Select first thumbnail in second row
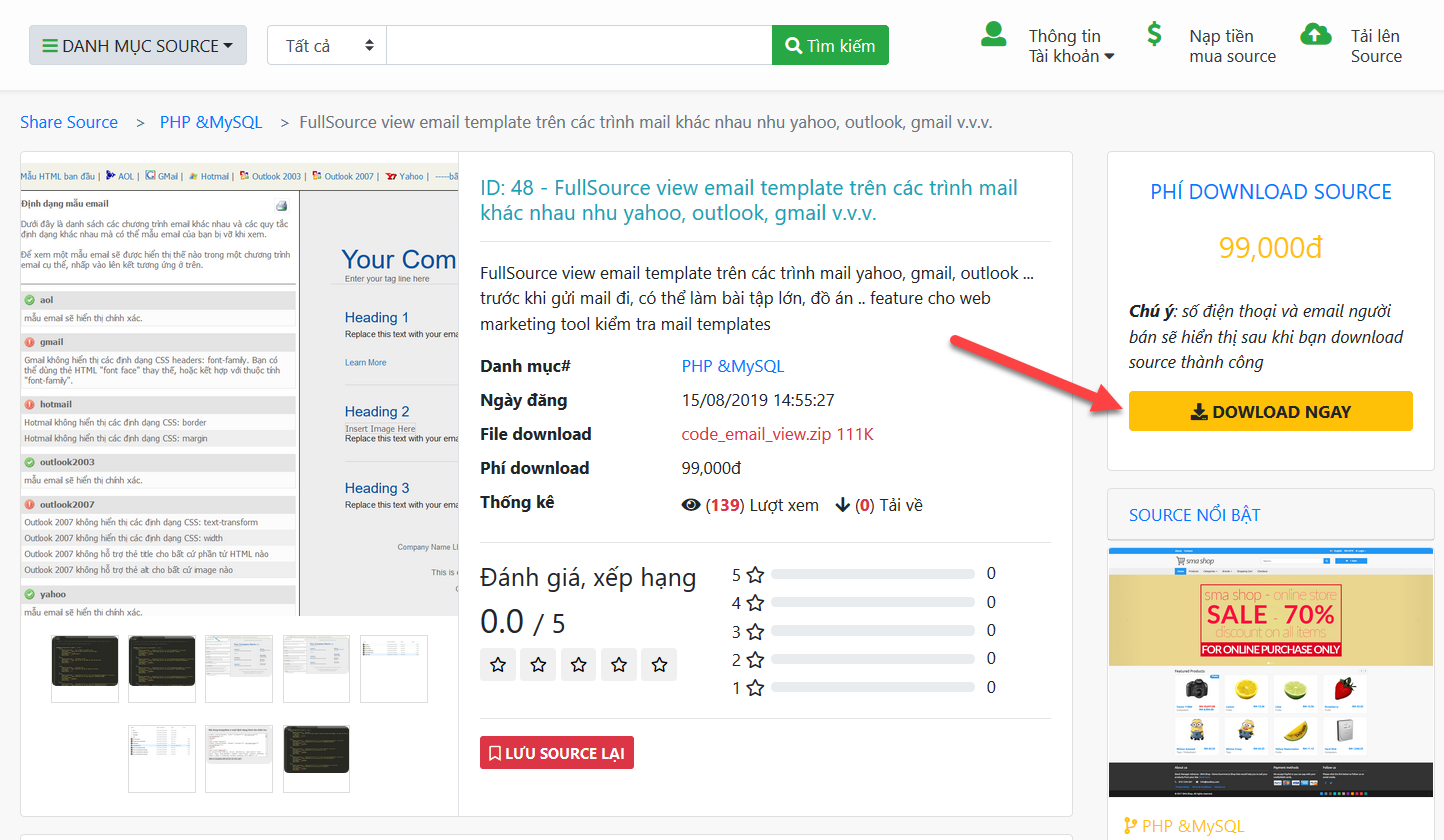 pyautogui.click(x=162, y=758)
